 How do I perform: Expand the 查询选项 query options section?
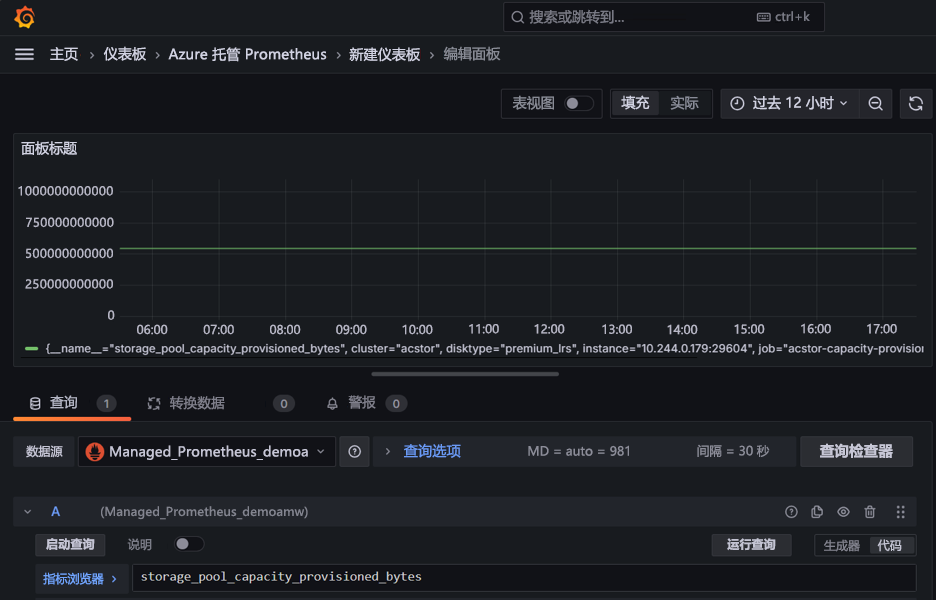point(431,451)
